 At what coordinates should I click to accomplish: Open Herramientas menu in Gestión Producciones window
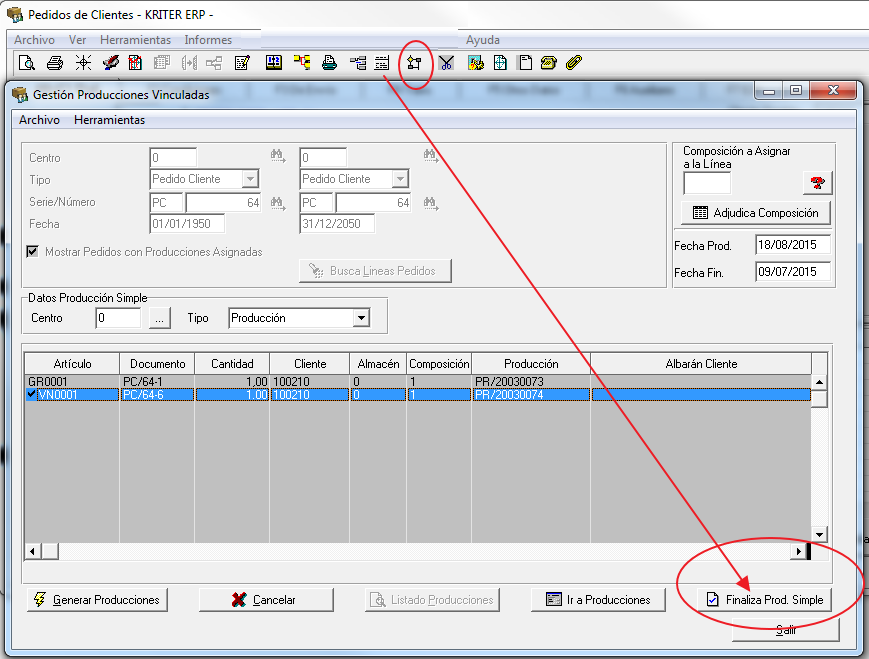[x=110, y=120]
